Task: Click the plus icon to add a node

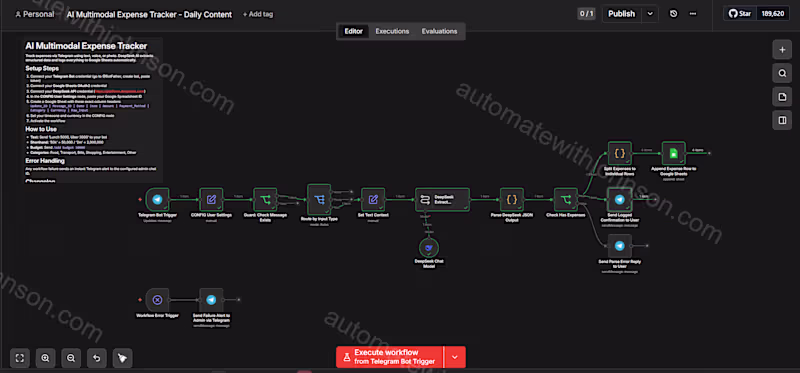Action: click(x=782, y=50)
